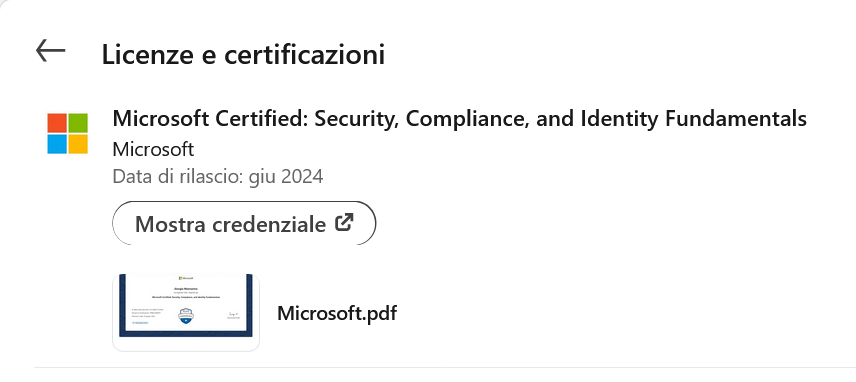The width and height of the screenshot is (856, 382).
Task: Open the Mostra credenziale button
Action: (x=244, y=223)
